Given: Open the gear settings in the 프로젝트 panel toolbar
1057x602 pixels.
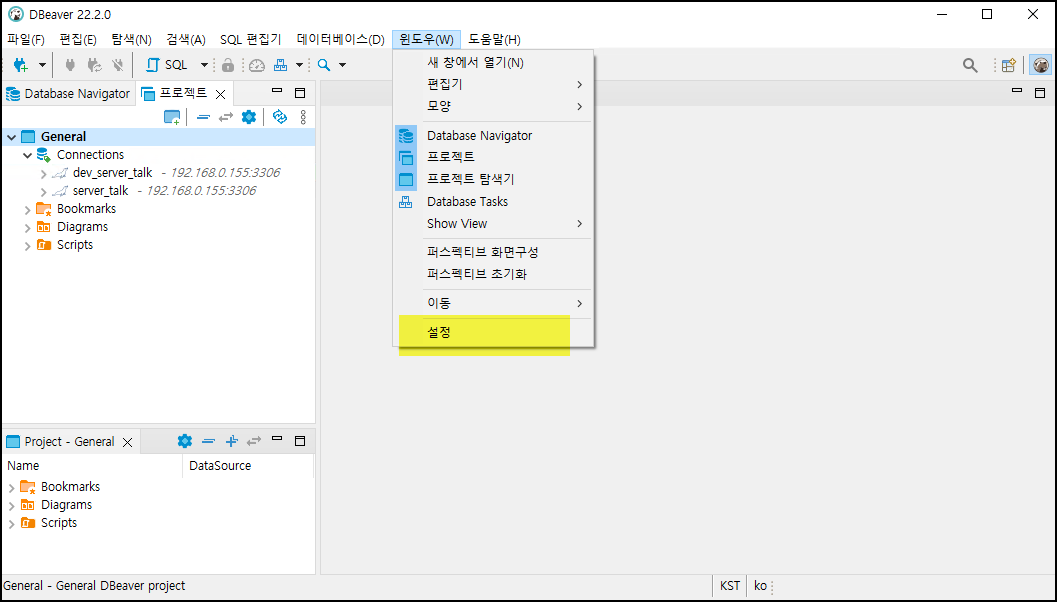Looking at the screenshot, I should pos(249,117).
